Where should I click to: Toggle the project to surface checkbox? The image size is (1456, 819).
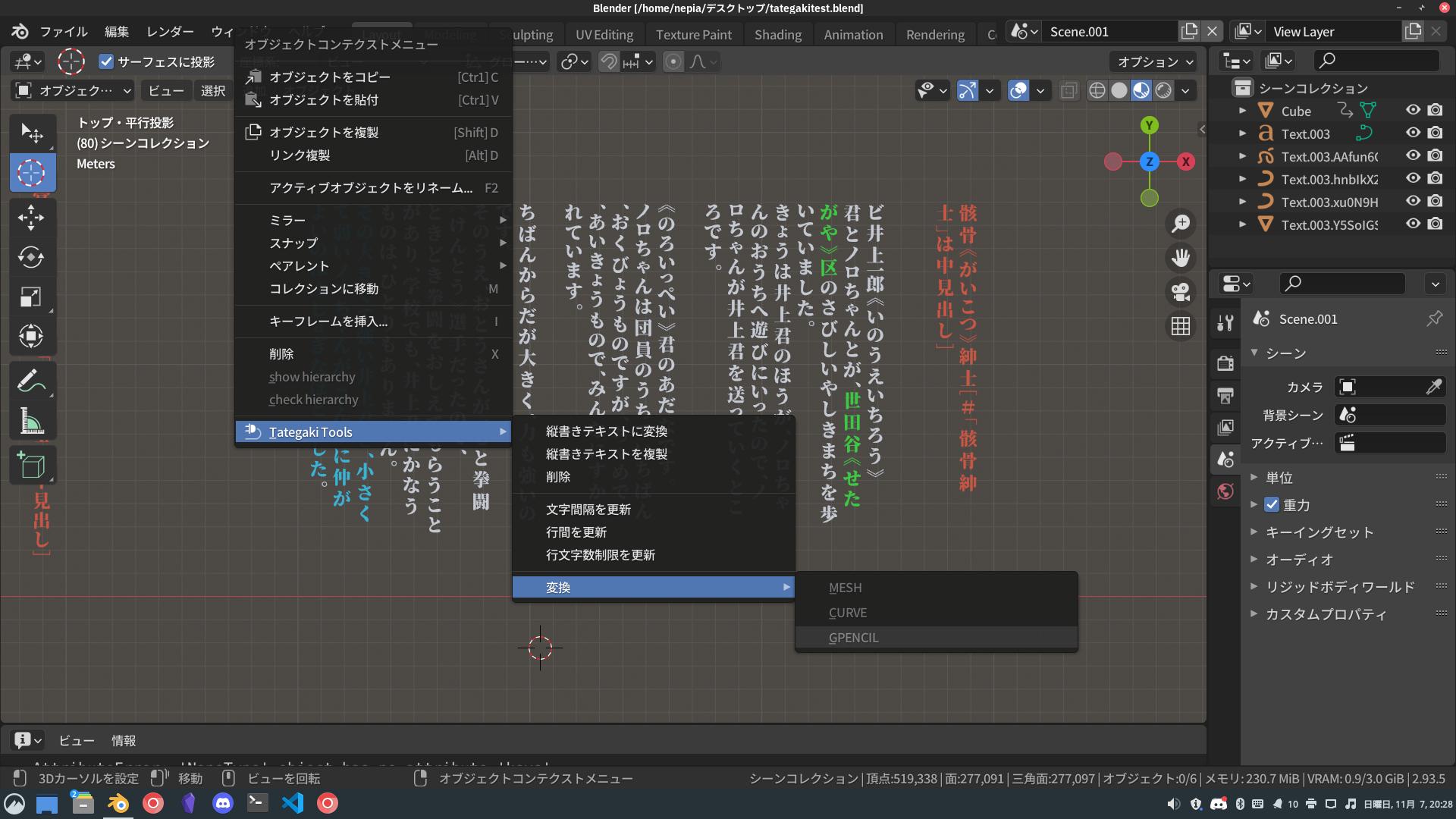(106, 61)
